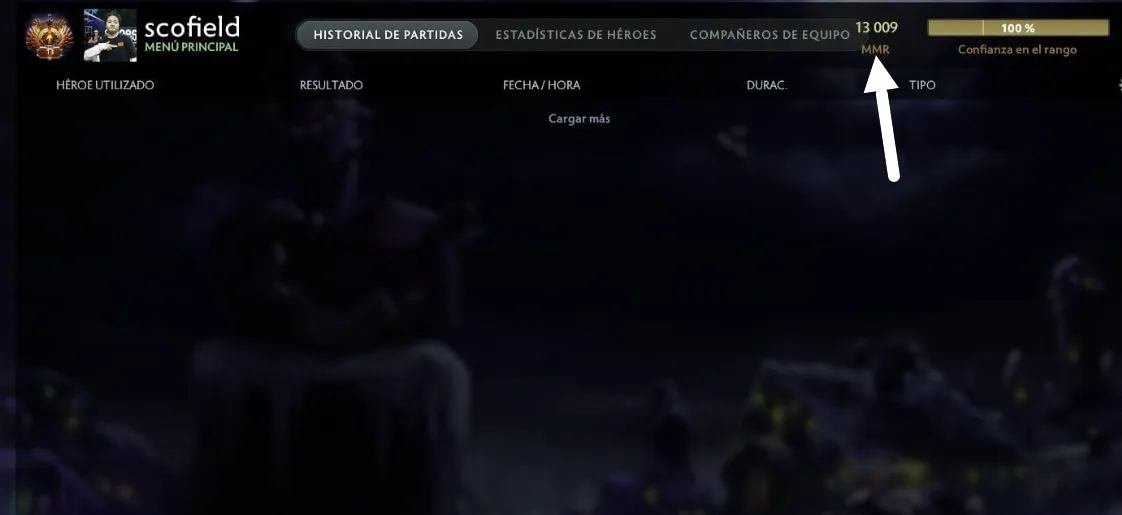Open the Compañeros de Equipo tab
The image size is (1122, 515).
coord(769,34)
